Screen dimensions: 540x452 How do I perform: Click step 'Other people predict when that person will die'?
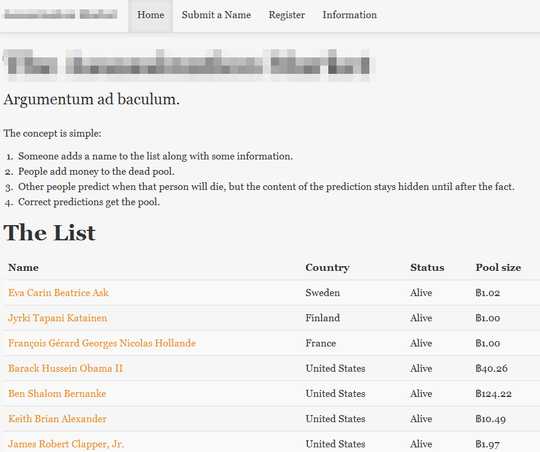tap(266, 187)
